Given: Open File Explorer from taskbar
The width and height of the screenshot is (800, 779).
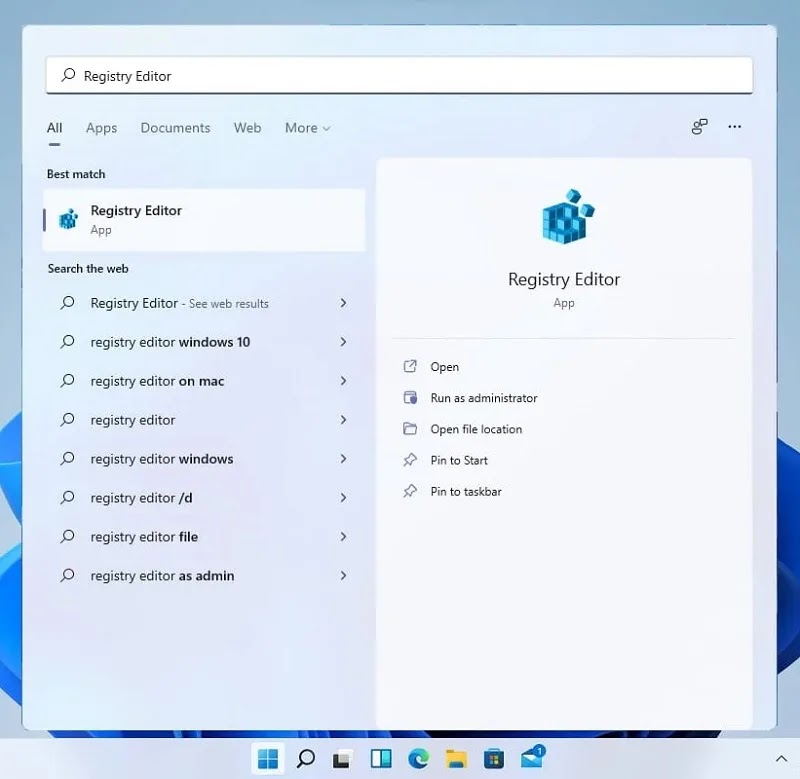Looking at the screenshot, I should click(x=456, y=759).
